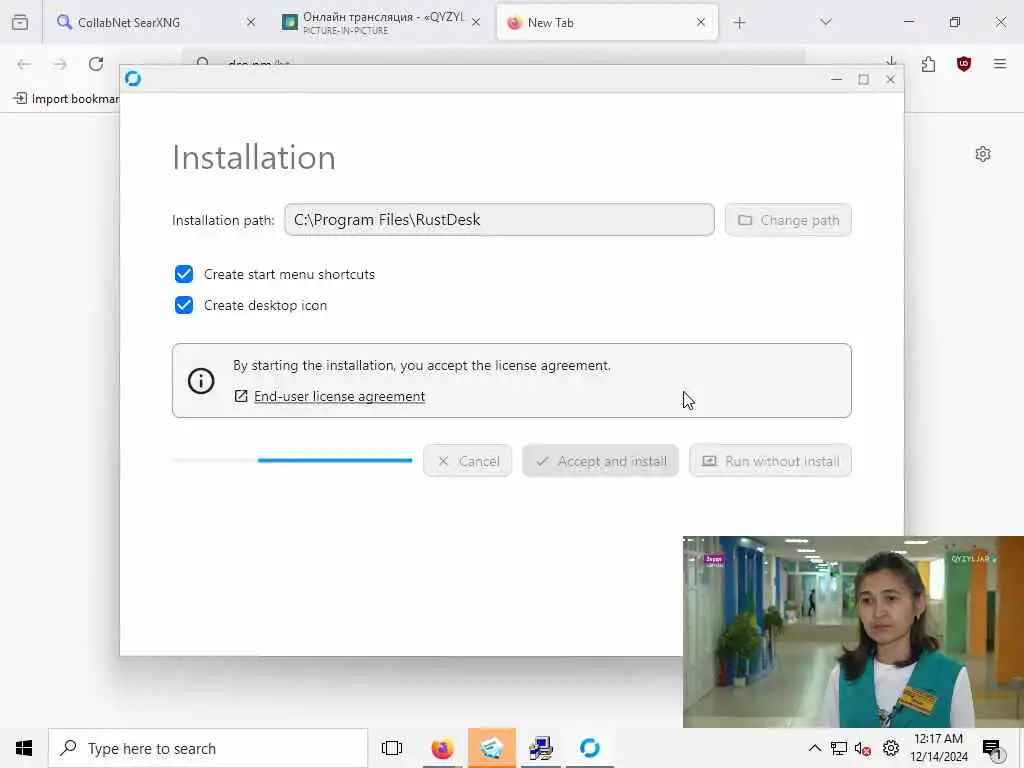Image resolution: width=1024 pixels, height=768 pixels.
Task: Open Firefox hamburger application menu
Action: (x=1000, y=64)
